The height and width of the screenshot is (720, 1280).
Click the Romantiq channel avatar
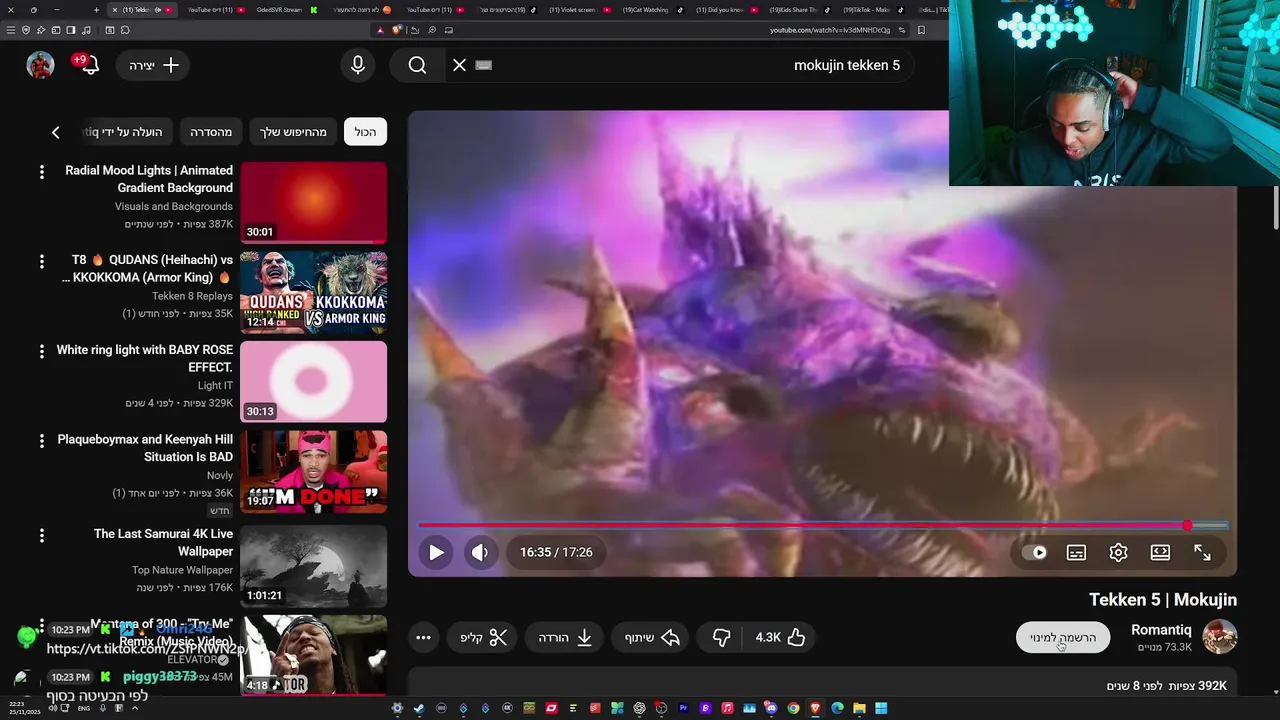(x=1219, y=637)
